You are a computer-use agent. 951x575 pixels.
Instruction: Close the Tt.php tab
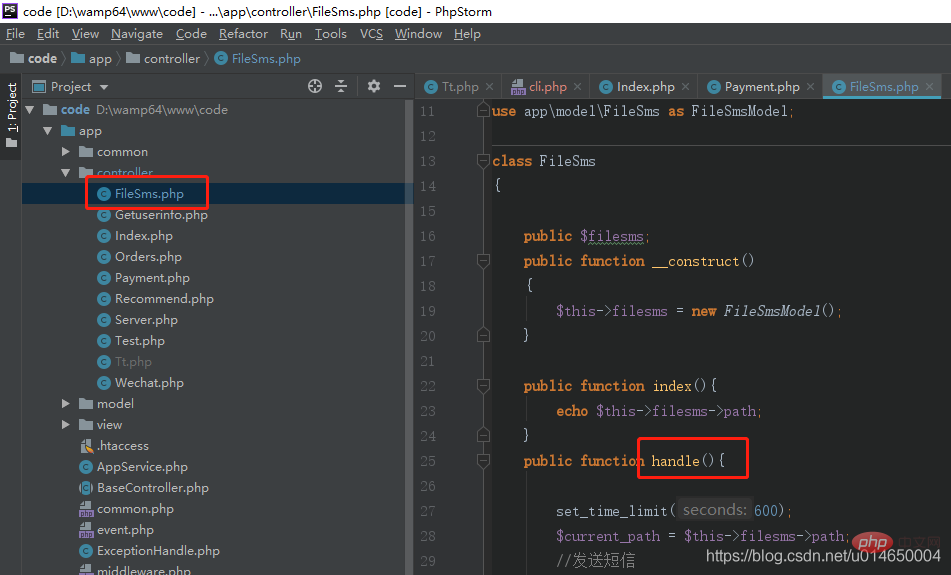(x=489, y=87)
